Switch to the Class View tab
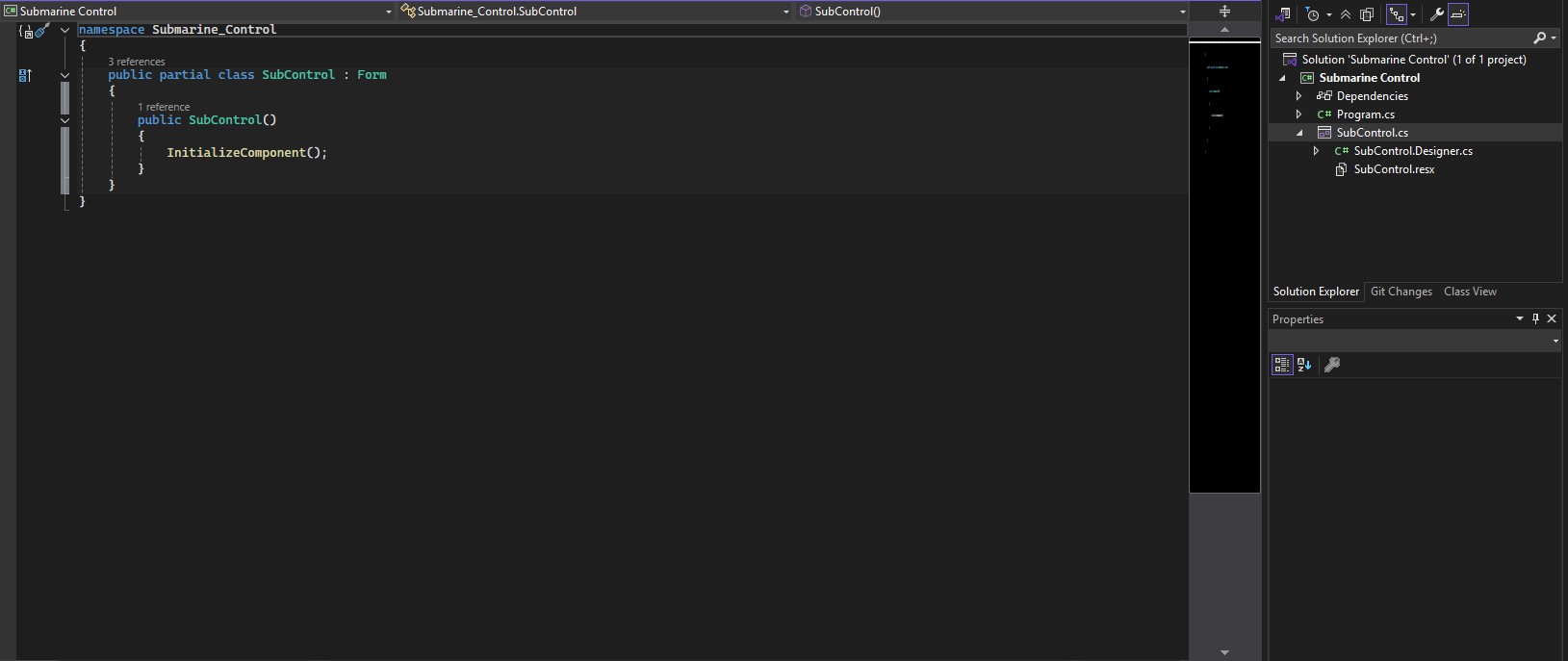The width and height of the screenshot is (1568, 661). point(1470,292)
